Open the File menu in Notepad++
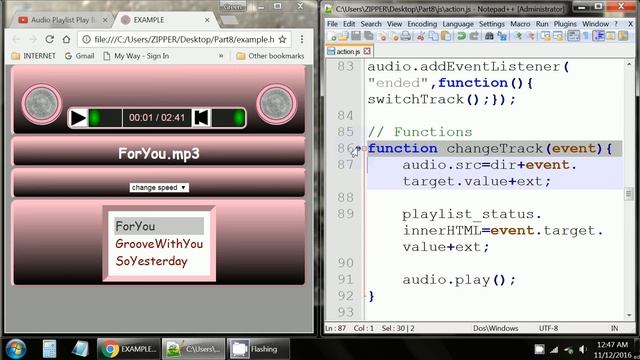The width and height of the screenshot is (640, 360). pos(332,24)
